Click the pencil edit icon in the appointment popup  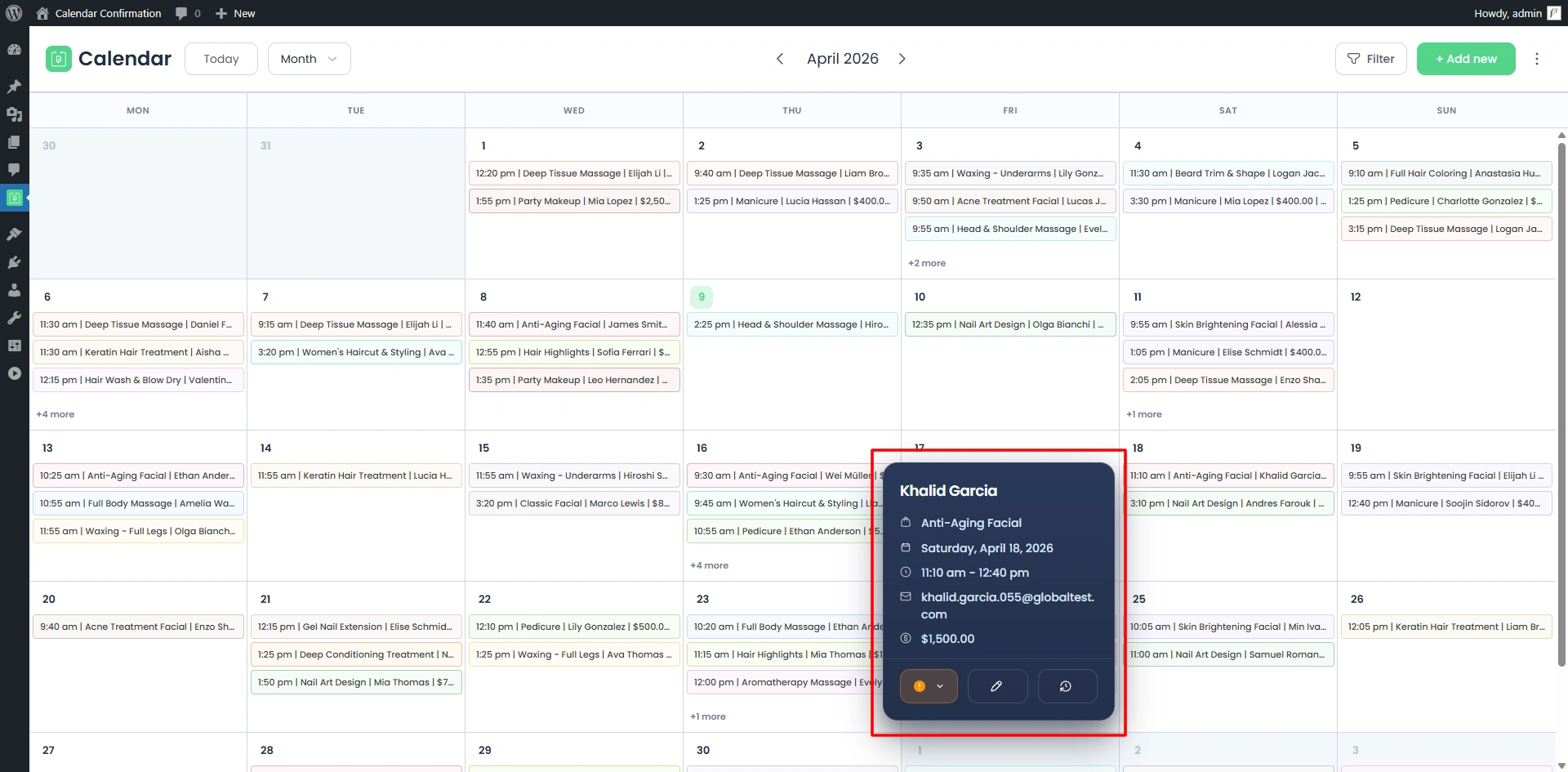click(x=996, y=686)
